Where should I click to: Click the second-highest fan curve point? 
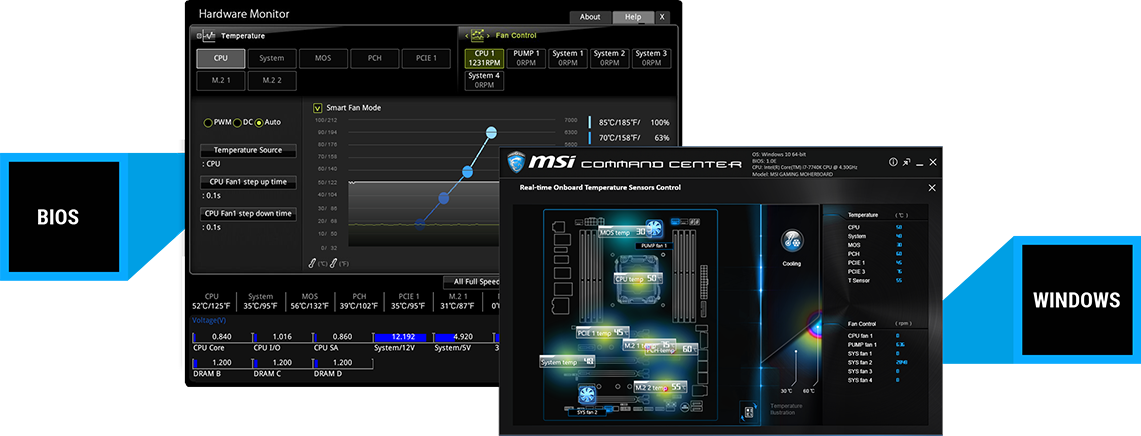[467, 172]
